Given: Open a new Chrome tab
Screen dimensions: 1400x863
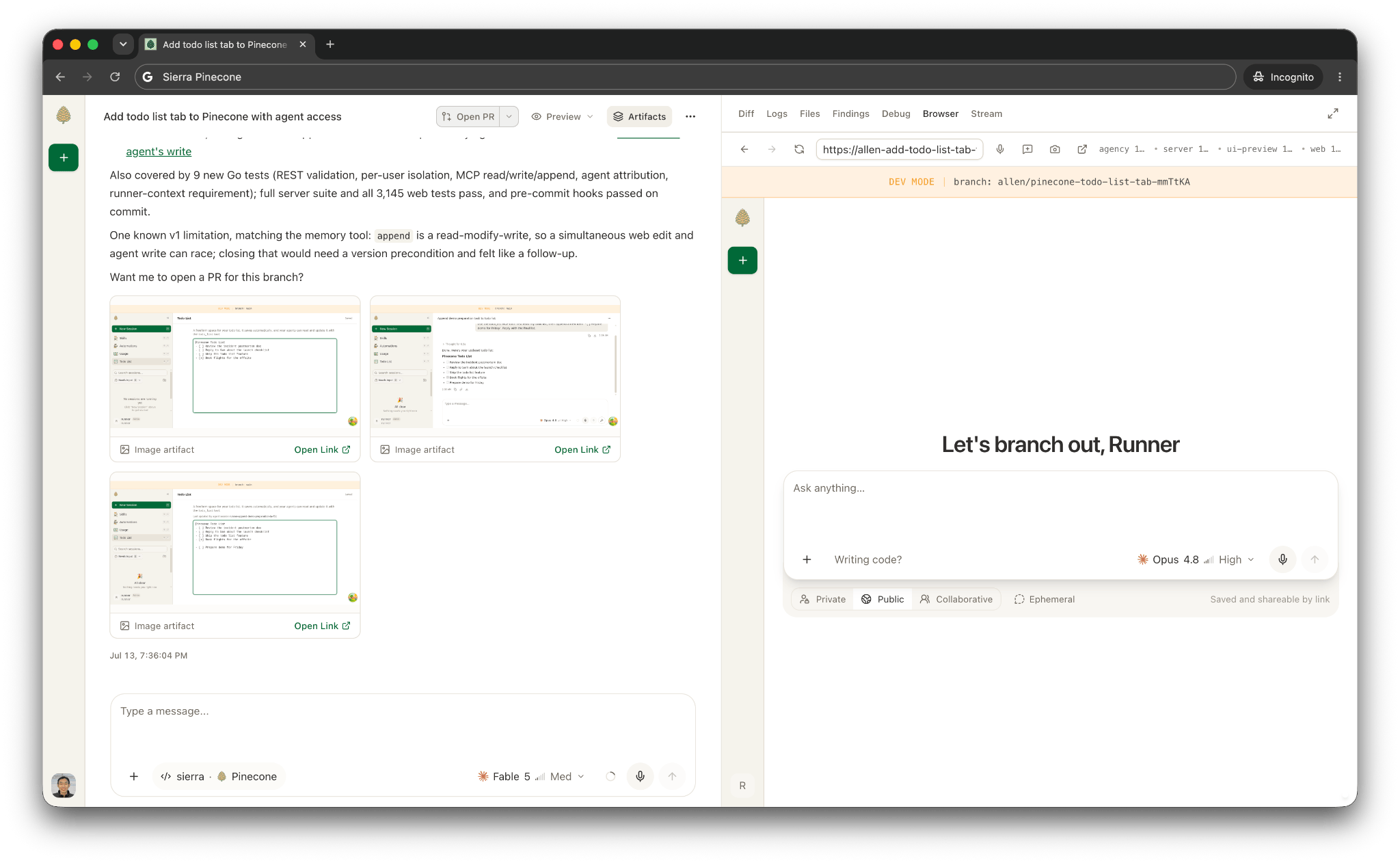Looking at the screenshot, I should (x=330, y=44).
